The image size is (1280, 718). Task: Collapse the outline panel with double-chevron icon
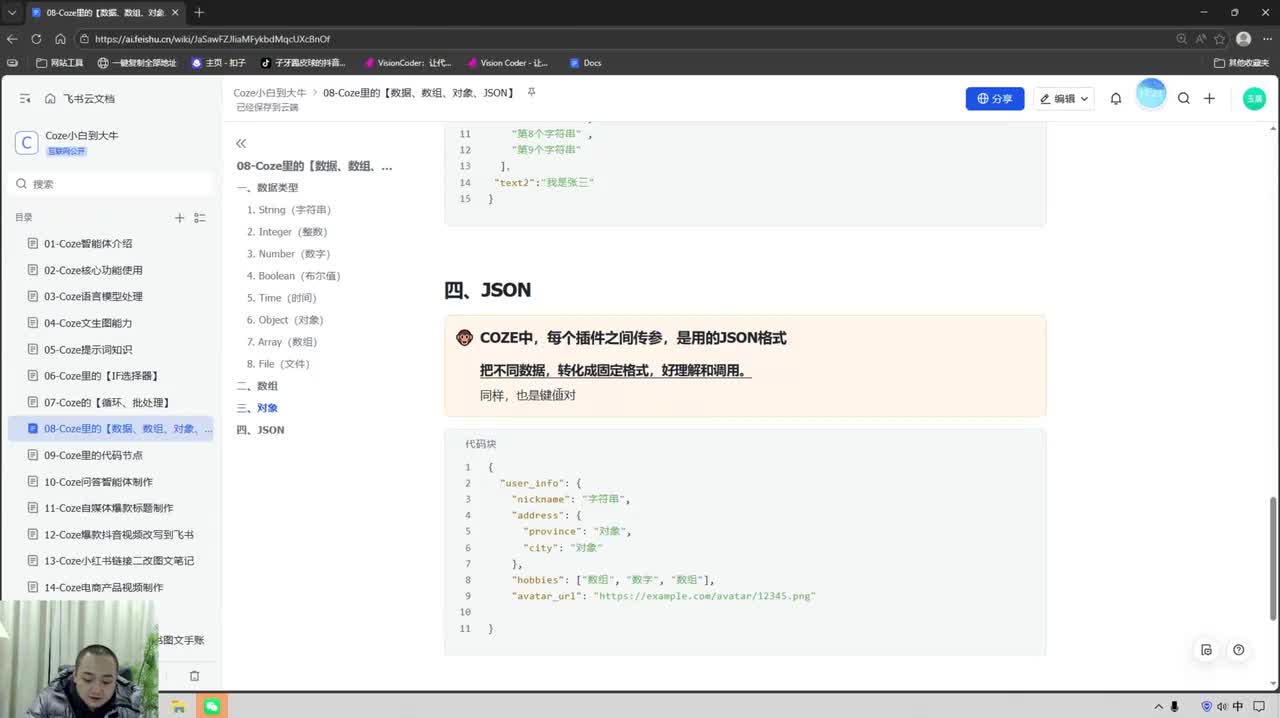tap(241, 144)
